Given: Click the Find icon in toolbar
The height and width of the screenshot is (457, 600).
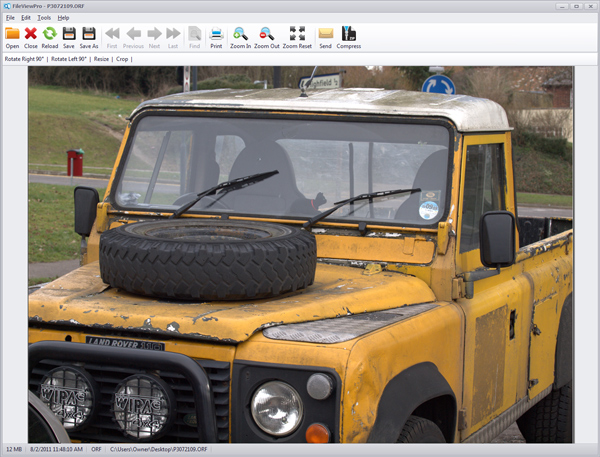Looking at the screenshot, I should (x=195, y=34).
